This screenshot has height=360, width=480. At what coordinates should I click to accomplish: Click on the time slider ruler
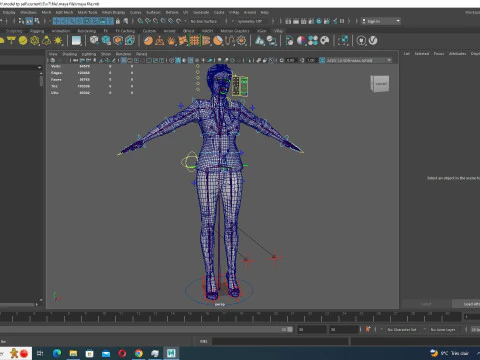click(x=230, y=317)
